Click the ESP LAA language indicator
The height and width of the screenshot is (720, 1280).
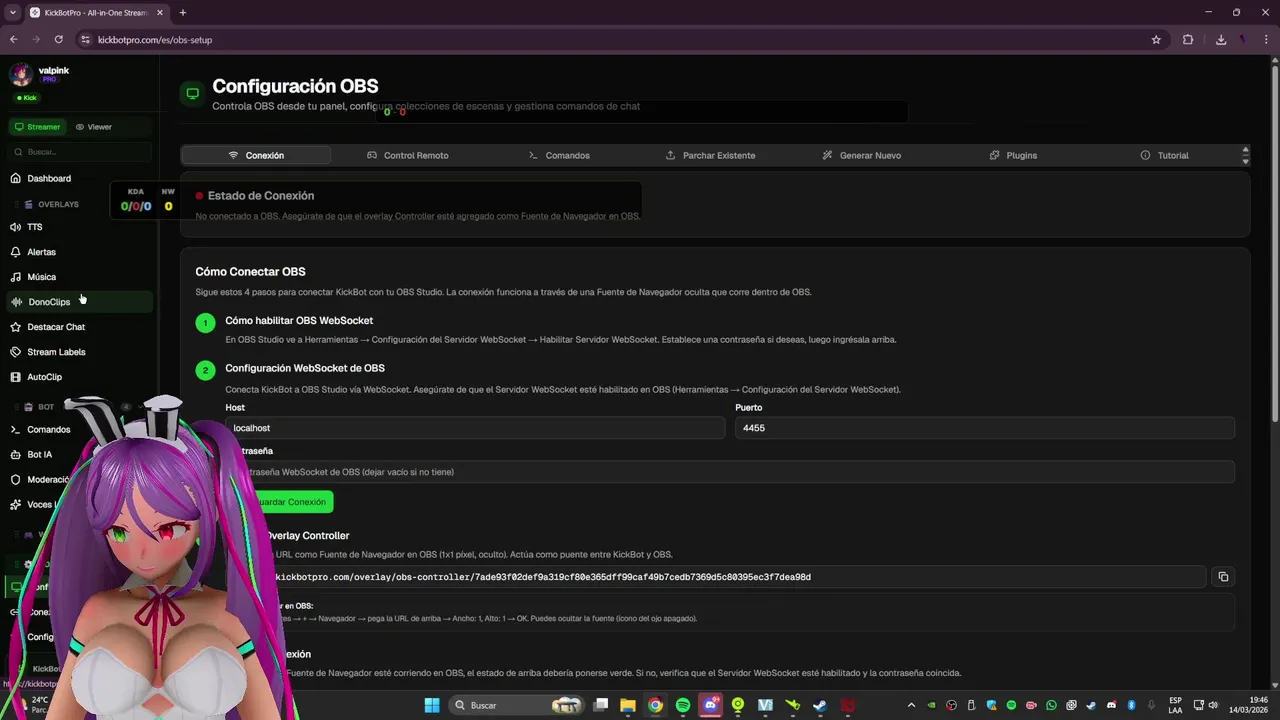point(1175,705)
